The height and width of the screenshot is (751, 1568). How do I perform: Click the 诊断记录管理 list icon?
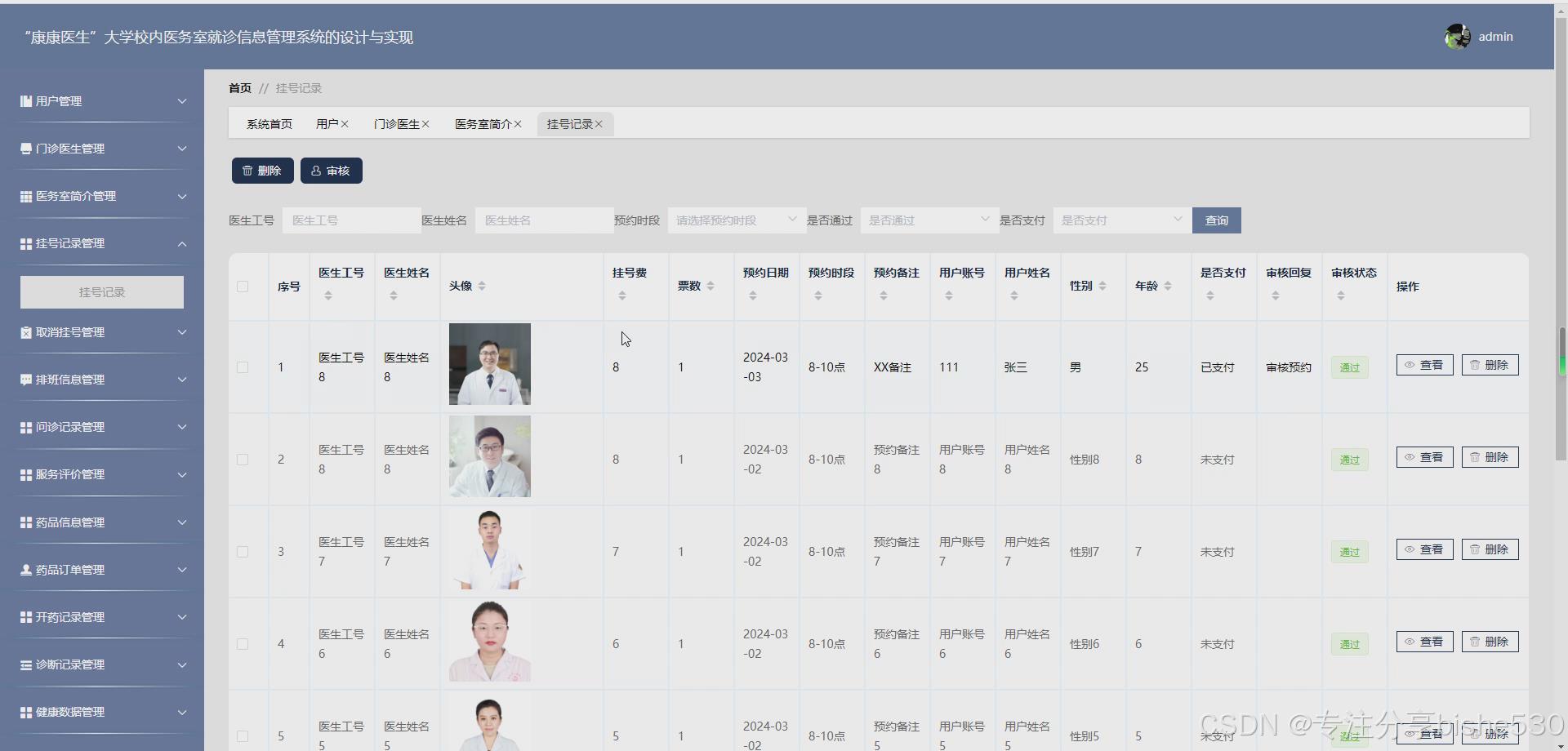tap(26, 664)
